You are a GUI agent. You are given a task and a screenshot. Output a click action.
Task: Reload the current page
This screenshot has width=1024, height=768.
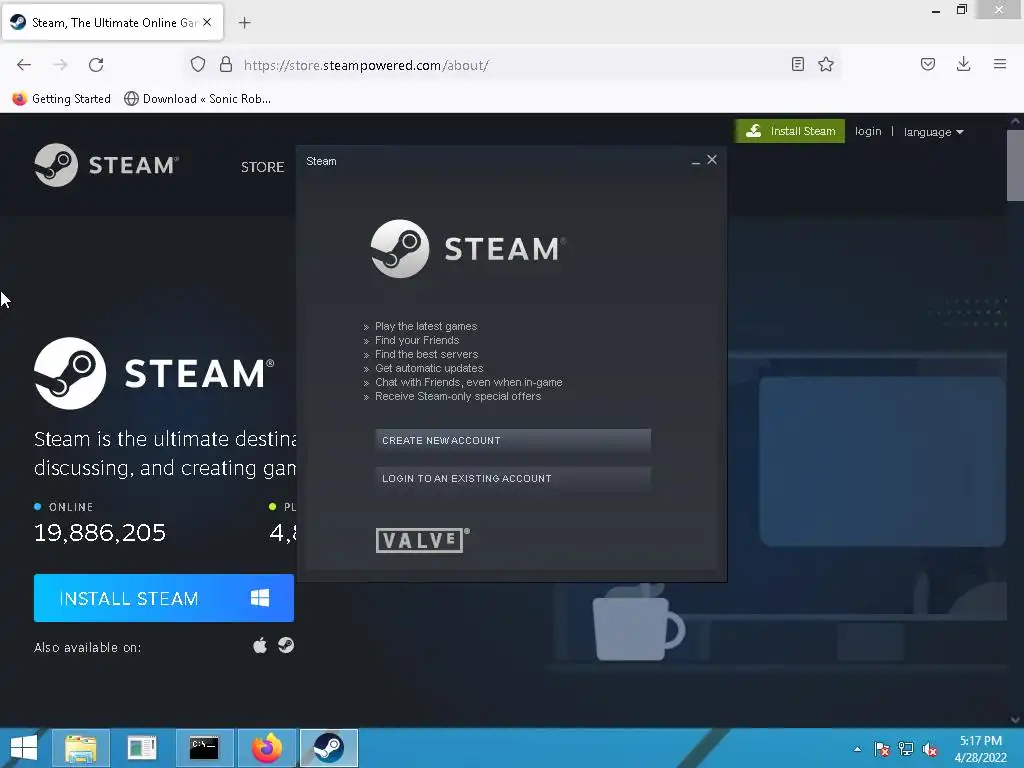pos(96,65)
